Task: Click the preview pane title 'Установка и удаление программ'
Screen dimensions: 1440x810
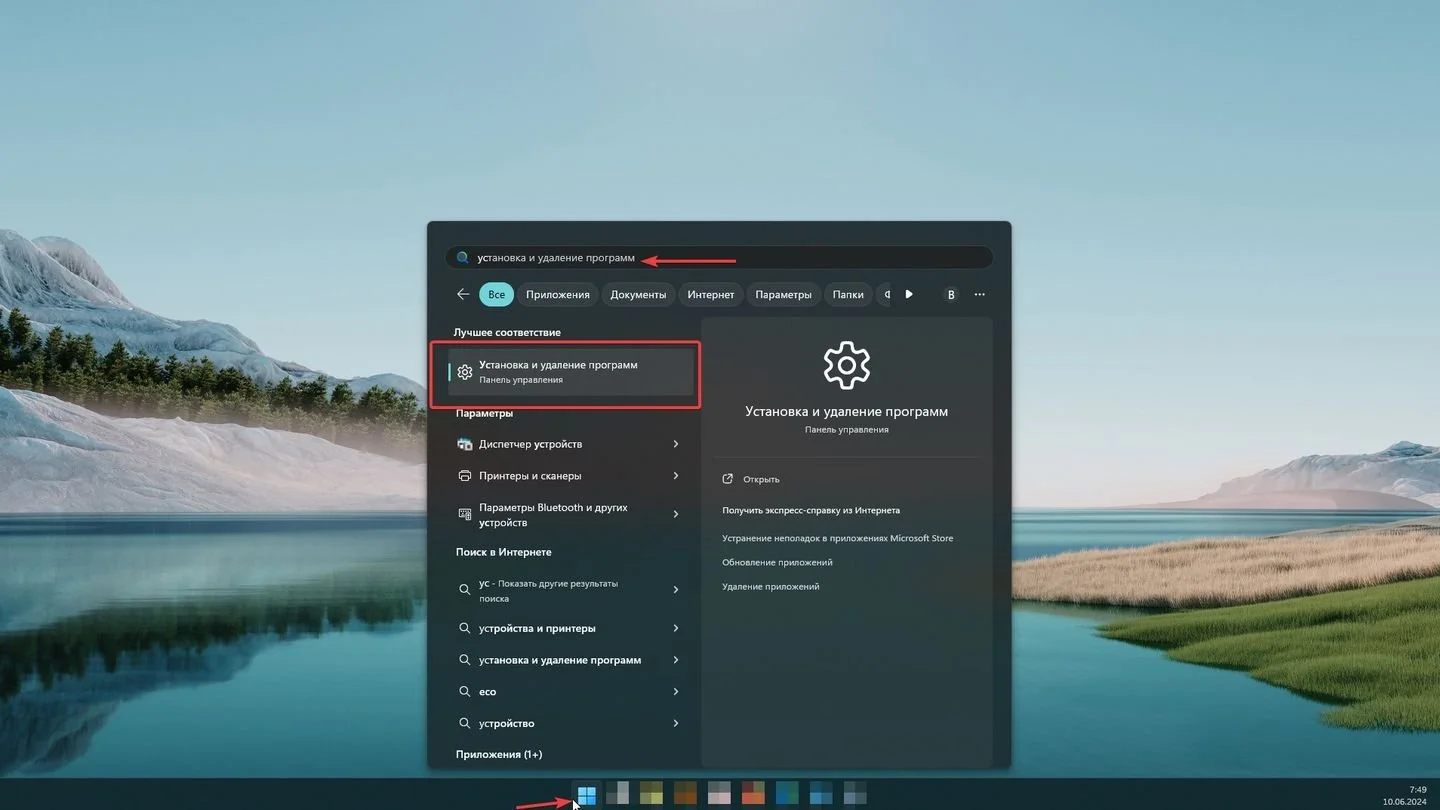Action: coord(847,411)
